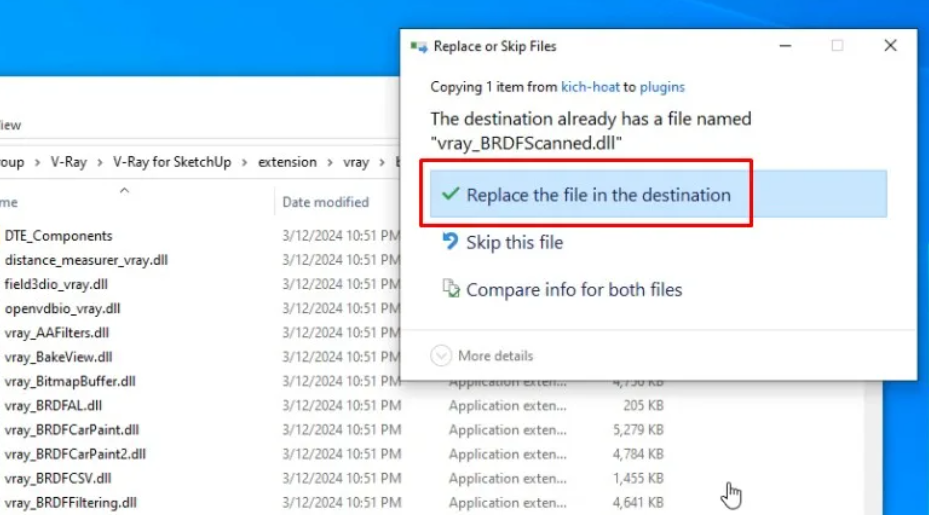Sort files by Date modified column

(x=325, y=202)
